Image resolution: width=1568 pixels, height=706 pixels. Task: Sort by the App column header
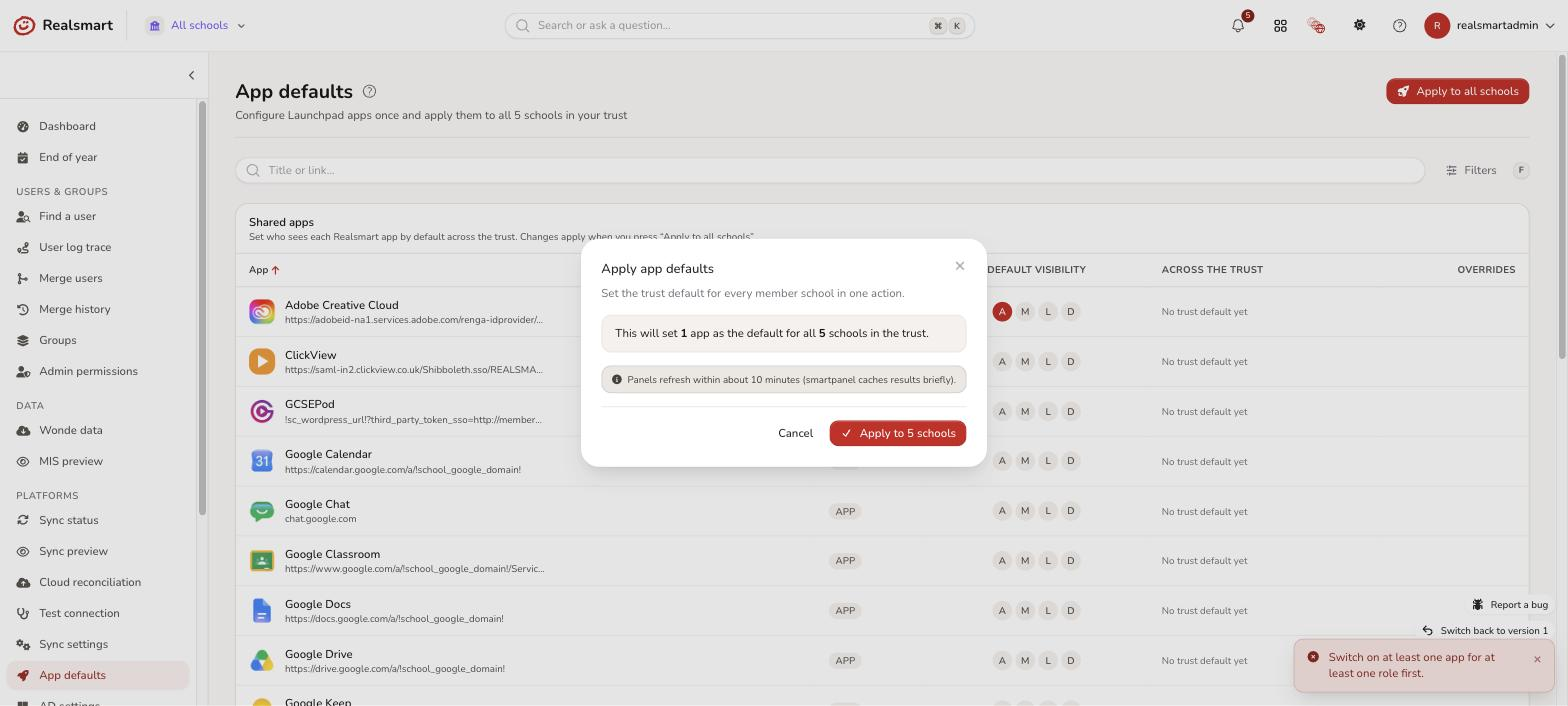point(264,269)
